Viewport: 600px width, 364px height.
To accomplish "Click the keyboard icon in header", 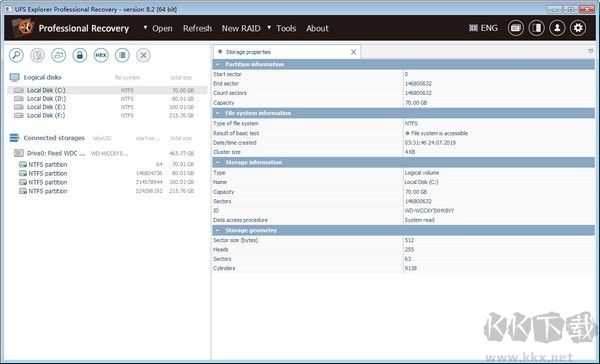I will pyautogui.click(x=516, y=28).
